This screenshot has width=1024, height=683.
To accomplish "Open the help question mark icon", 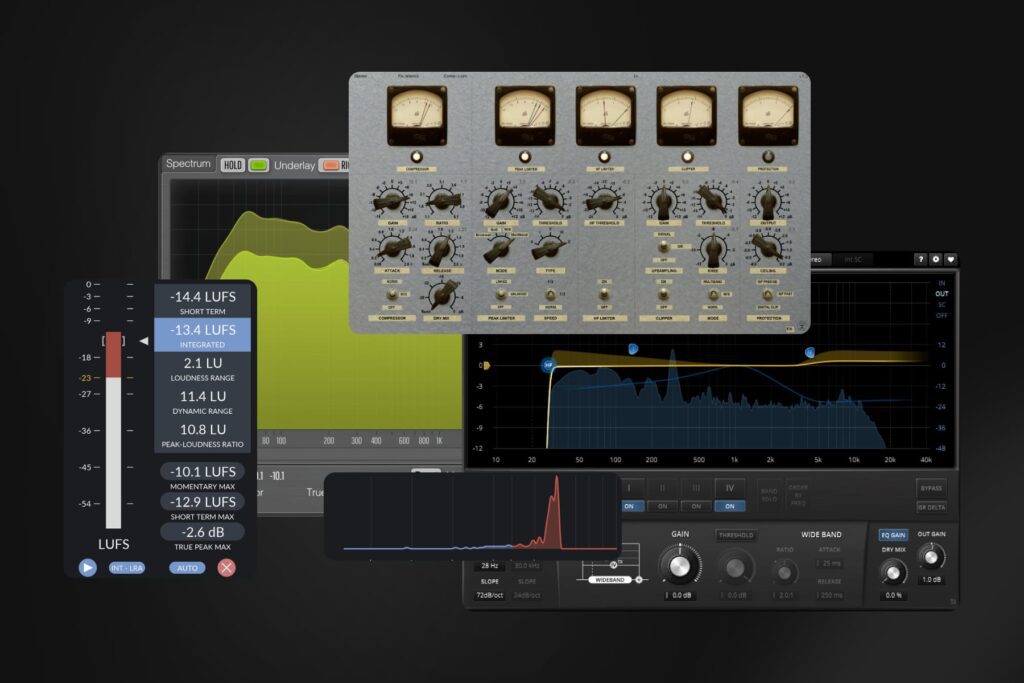I will [x=920, y=259].
